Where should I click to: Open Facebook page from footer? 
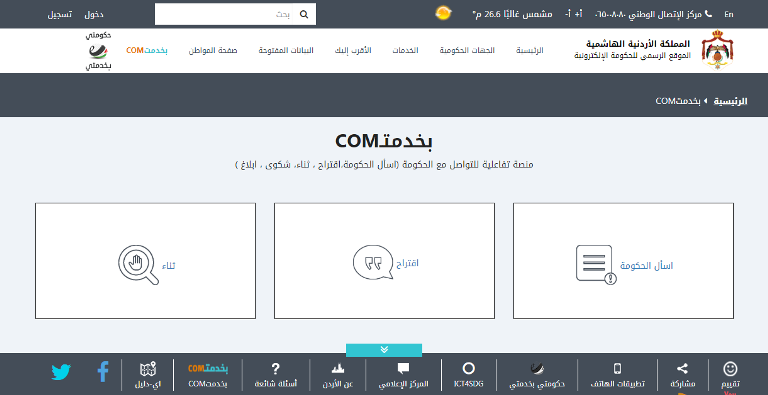(103, 371)
